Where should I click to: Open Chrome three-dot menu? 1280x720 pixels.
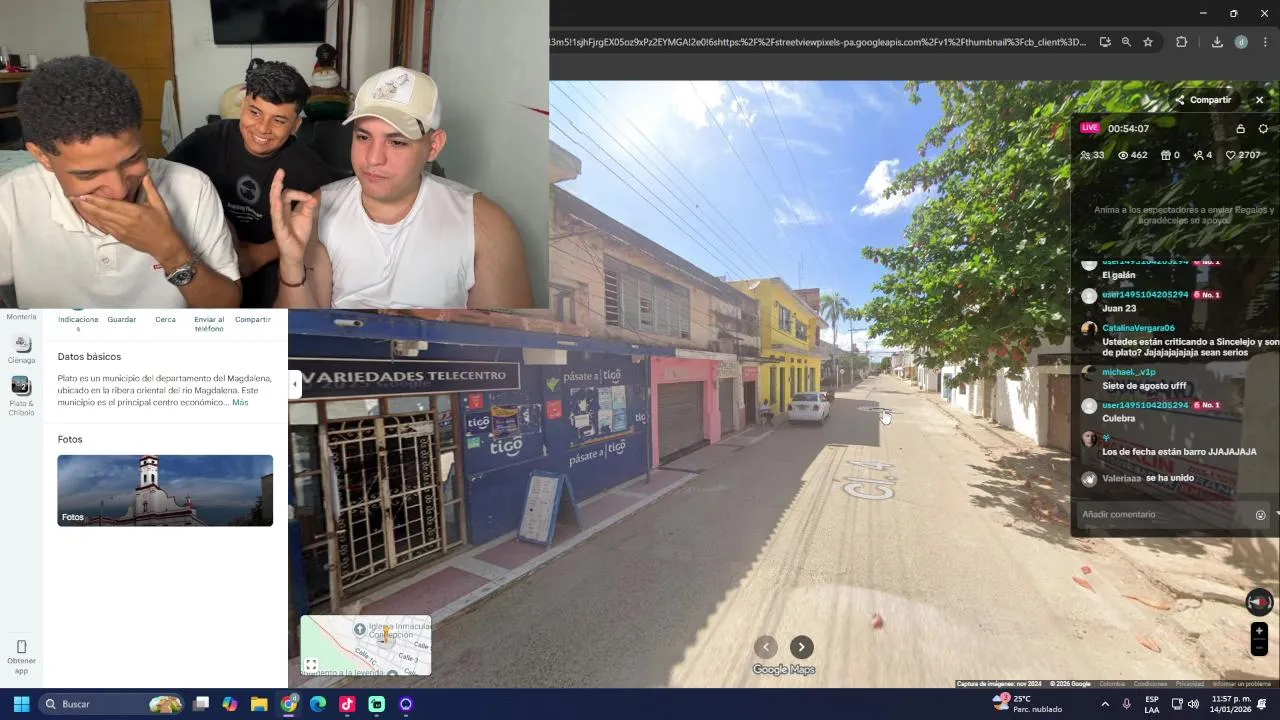pyautogui.click(x=1265, y=42)
